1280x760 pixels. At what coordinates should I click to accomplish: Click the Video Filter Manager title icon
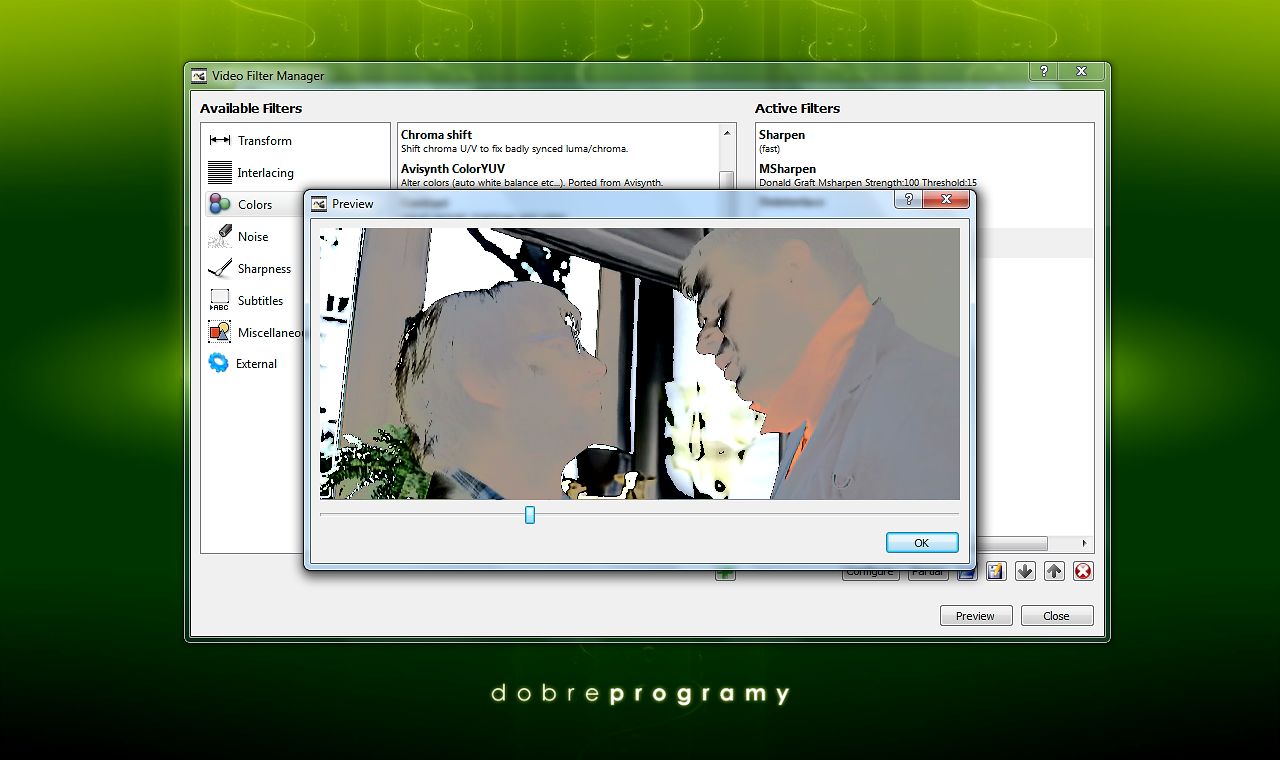point(199,76)
